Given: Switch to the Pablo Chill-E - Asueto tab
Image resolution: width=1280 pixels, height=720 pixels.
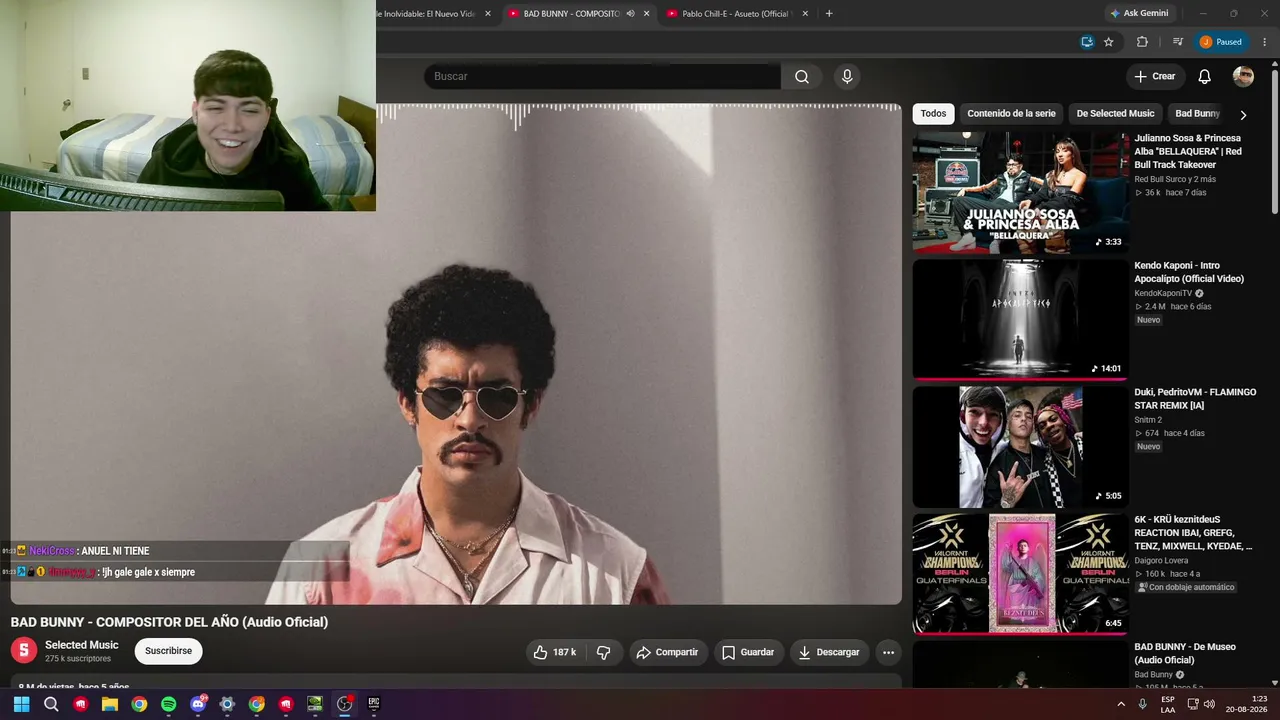Looking at the screenshot, I should click(x=735, y=14).
